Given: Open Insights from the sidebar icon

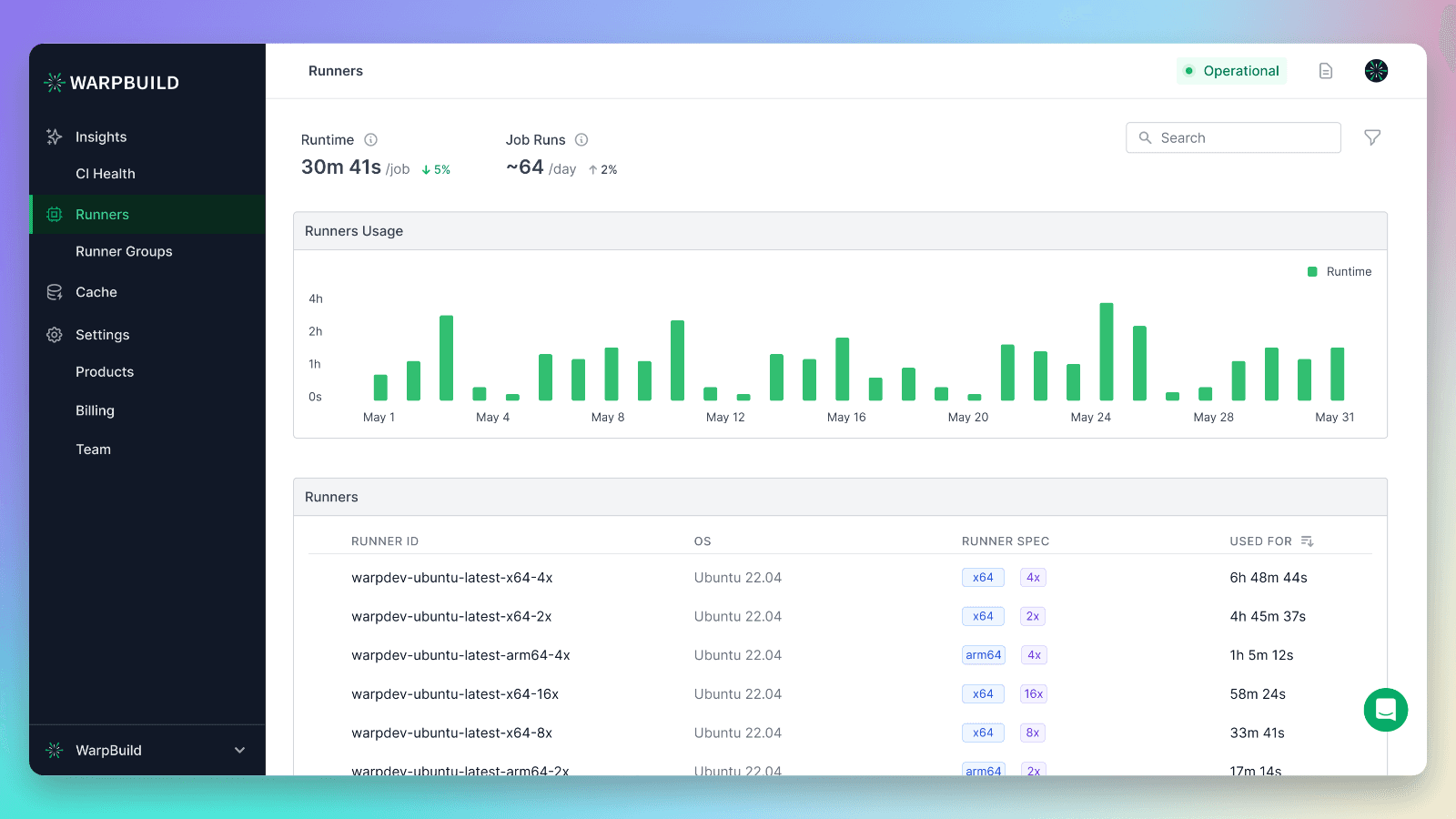Looking at the screenshot, I should pyautogui.click(x=54, y=136).
